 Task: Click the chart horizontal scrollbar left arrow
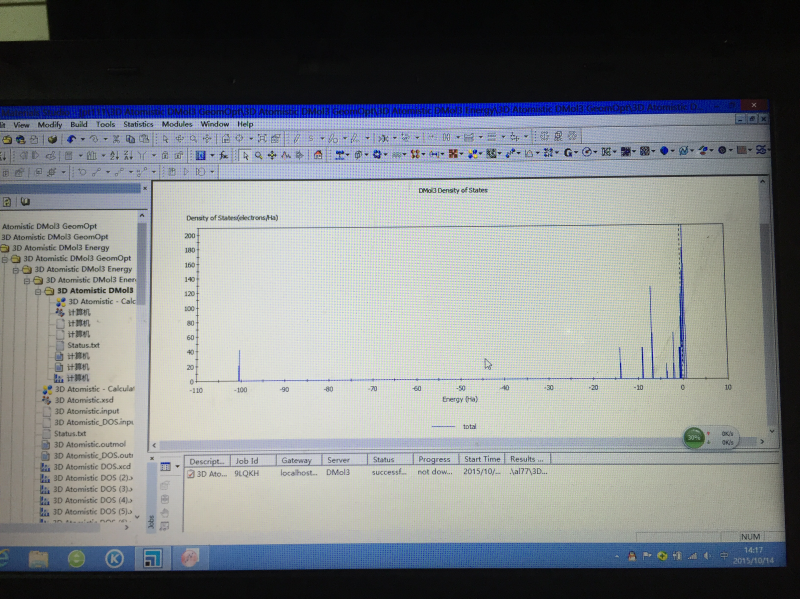click(x=155, y=445)
